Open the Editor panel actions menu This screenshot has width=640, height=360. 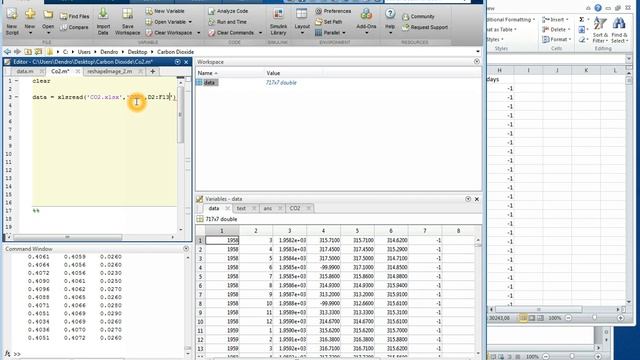pos(178,62)
